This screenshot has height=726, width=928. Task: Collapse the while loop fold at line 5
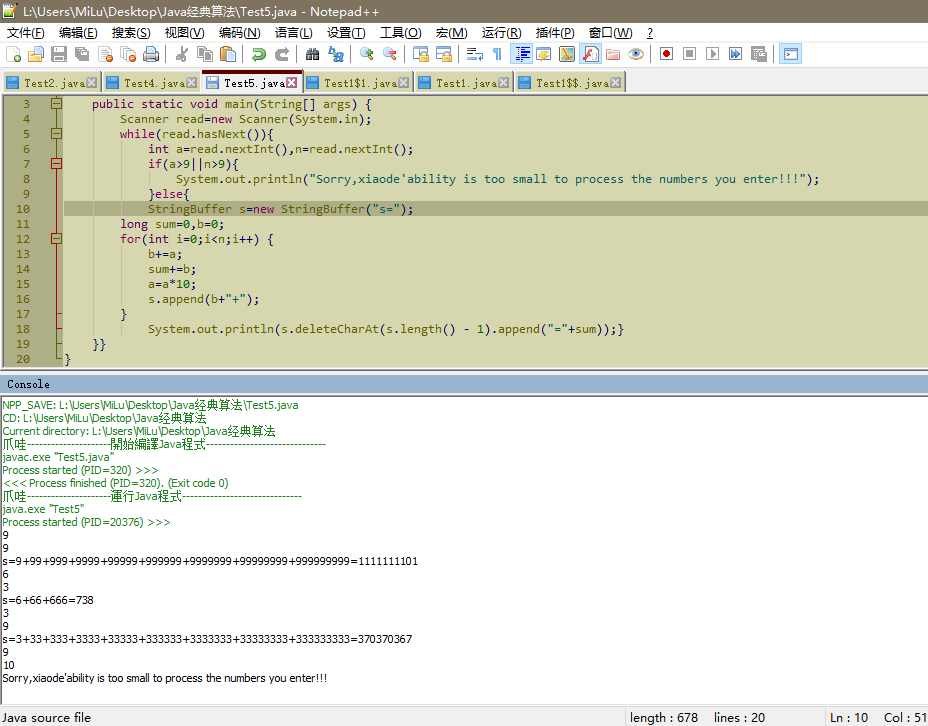coord(56,134)
